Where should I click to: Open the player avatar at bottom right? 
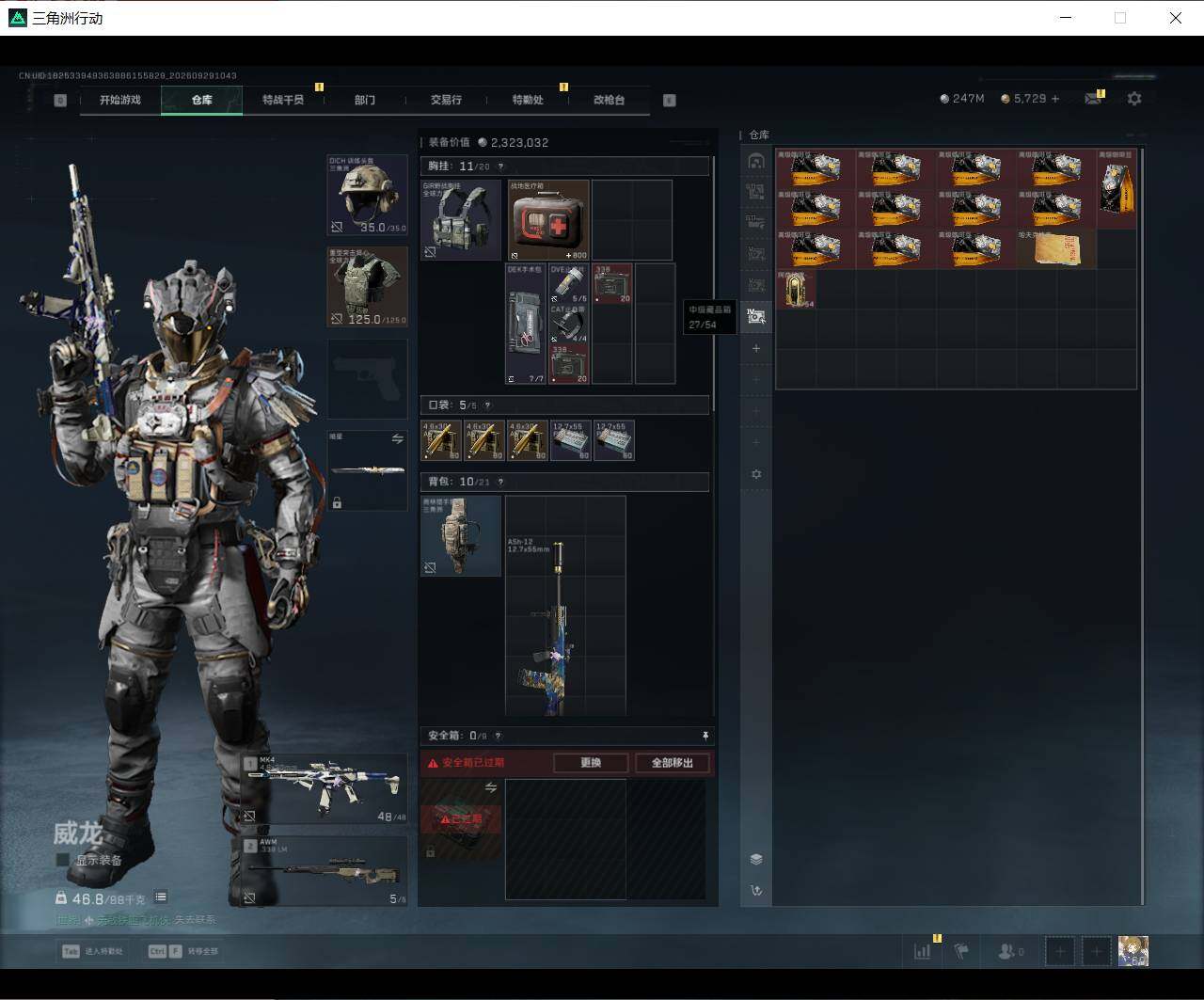click(1133, 951)
